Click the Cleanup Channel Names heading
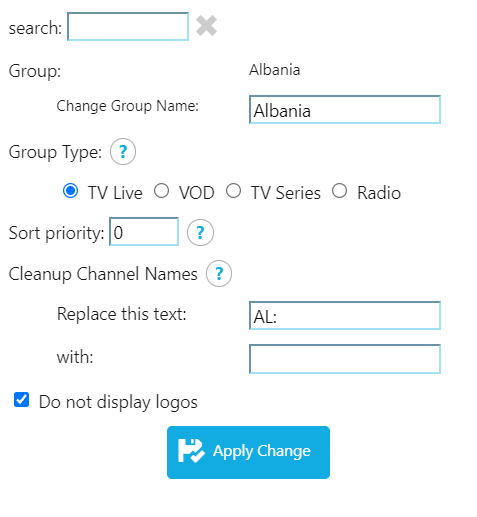 (x=103, y=274)
